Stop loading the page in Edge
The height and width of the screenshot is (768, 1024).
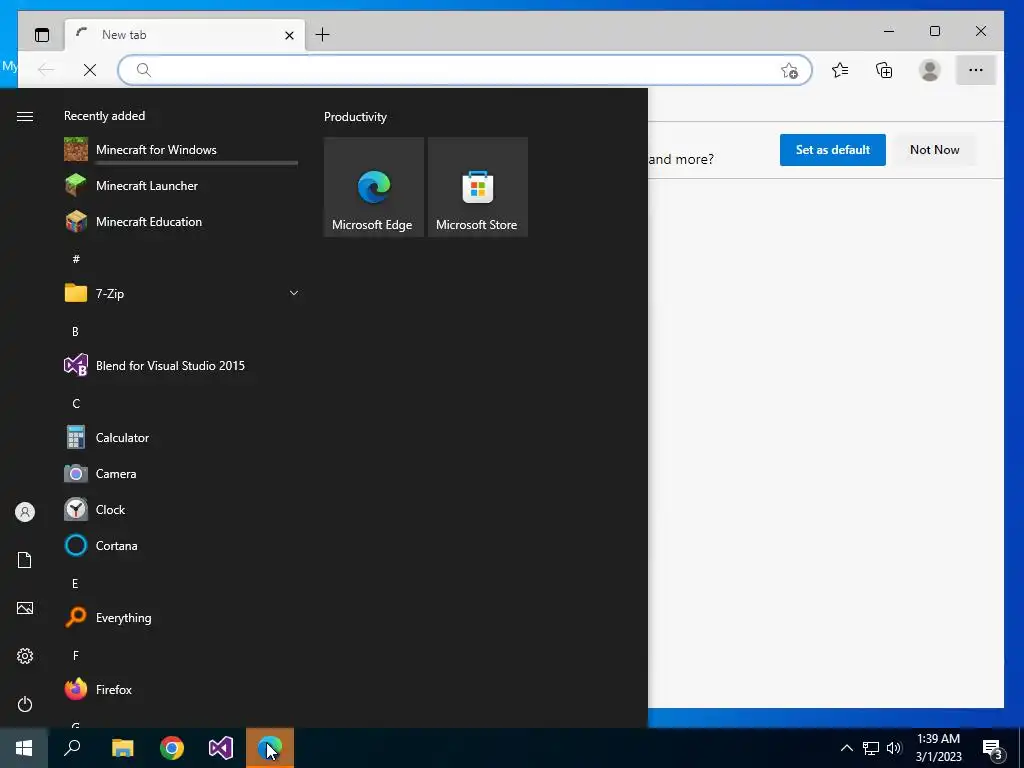[x=90, y=70]
